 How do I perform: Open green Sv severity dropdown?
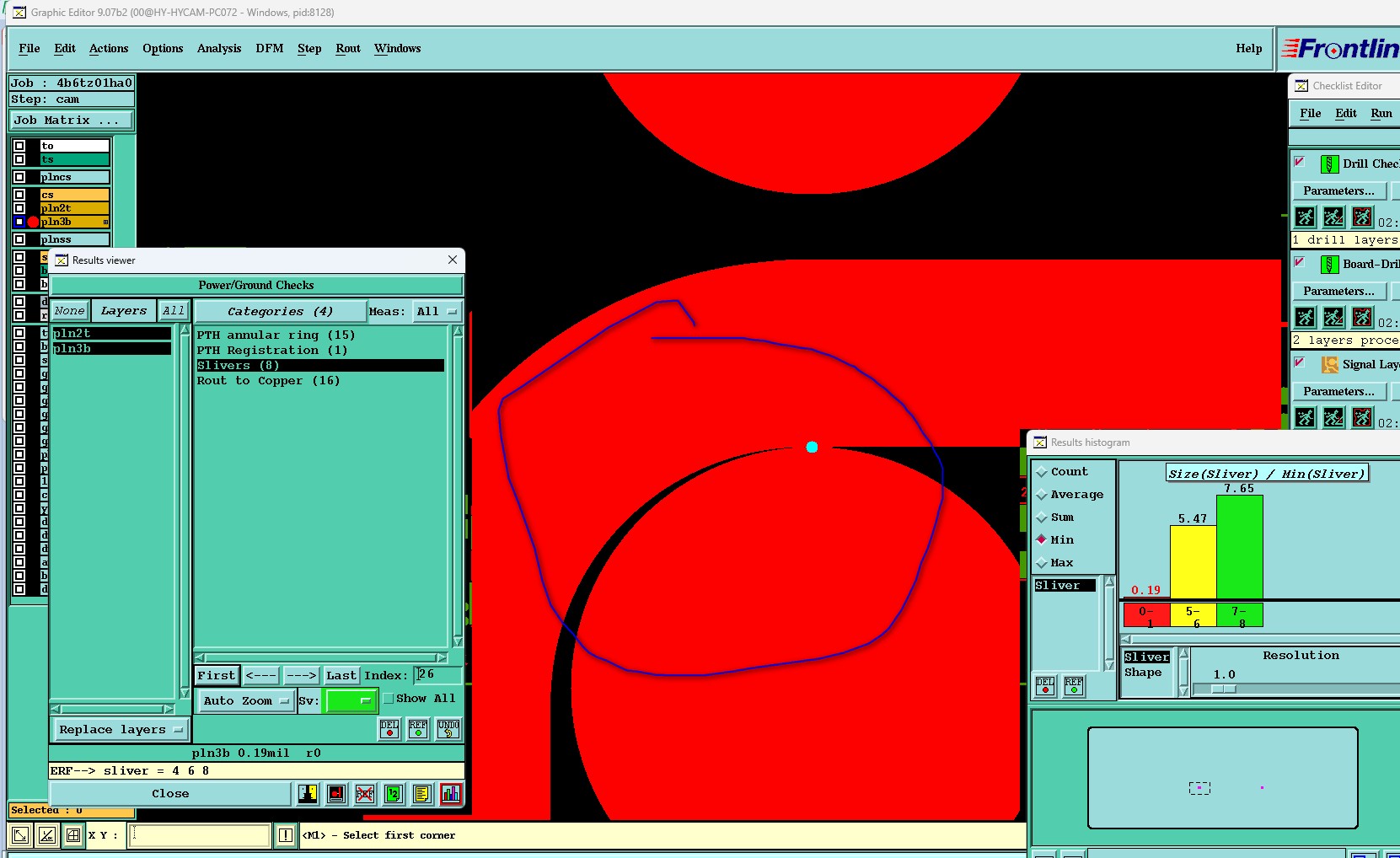click(351, 701)
